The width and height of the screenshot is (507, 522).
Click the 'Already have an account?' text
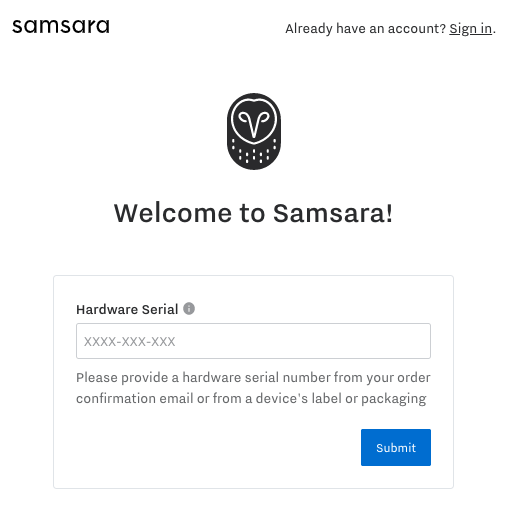365,29
